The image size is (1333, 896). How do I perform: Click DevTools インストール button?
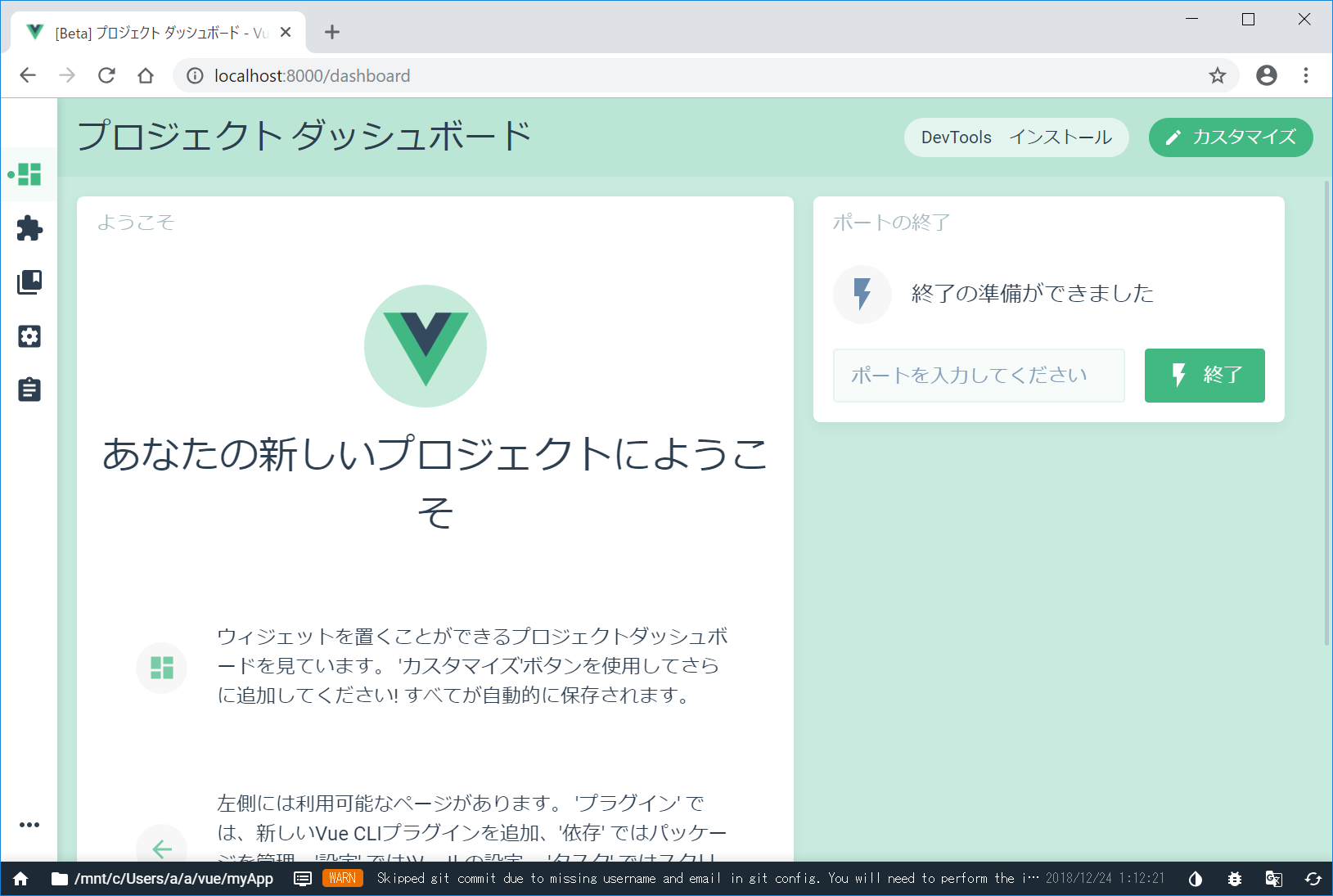1016,137
